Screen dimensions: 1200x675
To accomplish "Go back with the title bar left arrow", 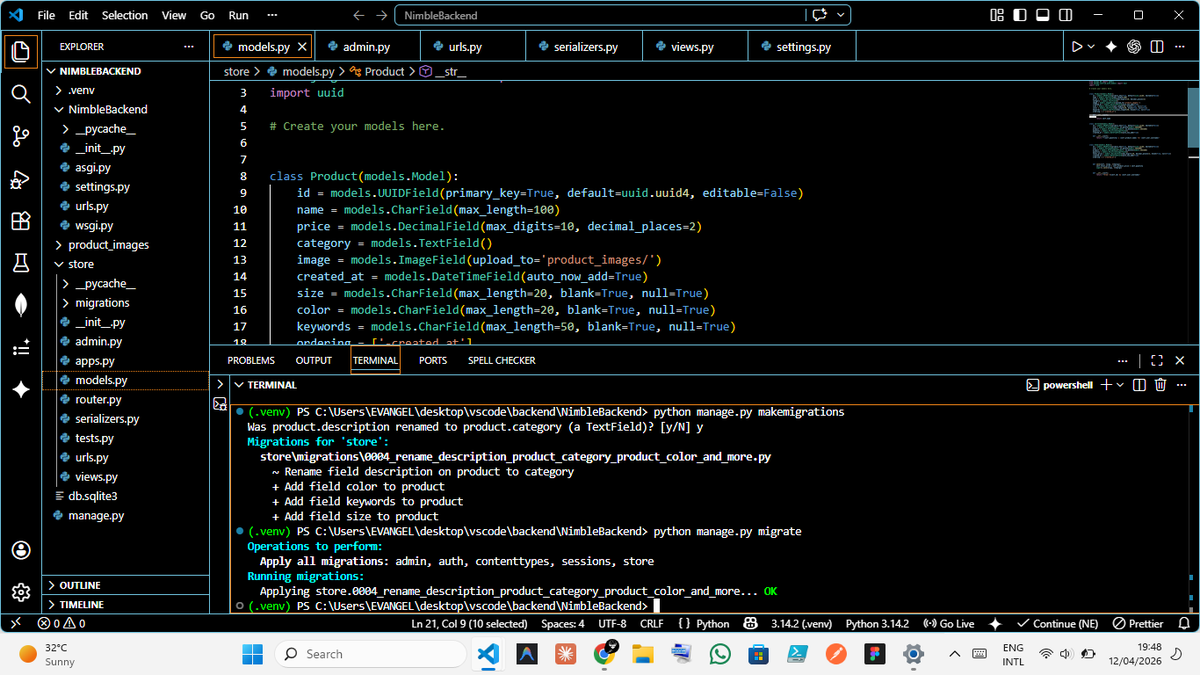I will 360,15.
